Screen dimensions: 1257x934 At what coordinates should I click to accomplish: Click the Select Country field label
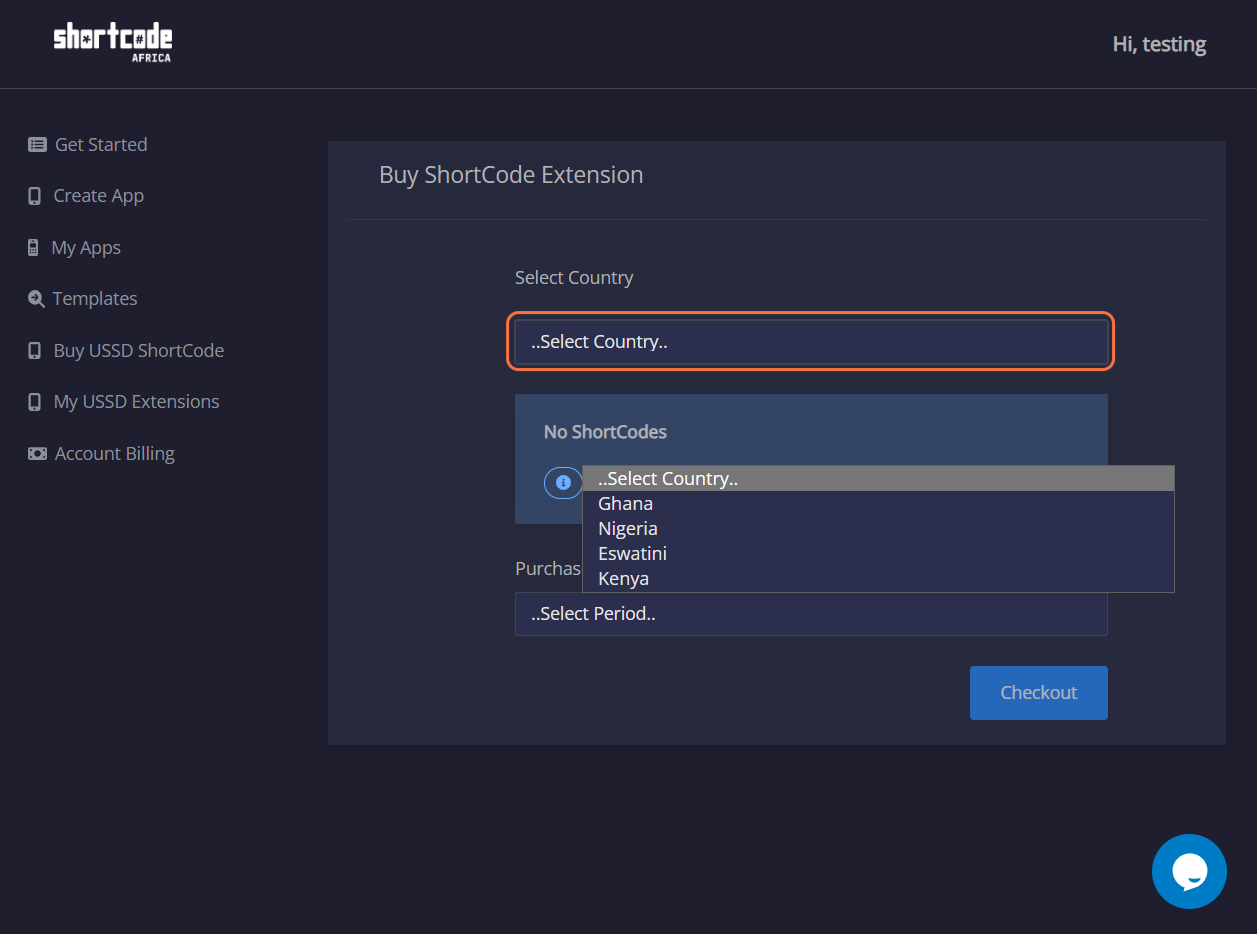point(574,278)
